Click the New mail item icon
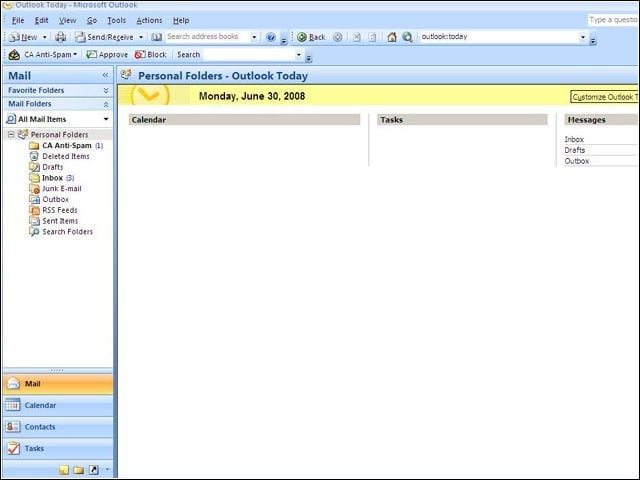Image resolution: width=640 pixels, height=480 pixels. coord(14,37)
